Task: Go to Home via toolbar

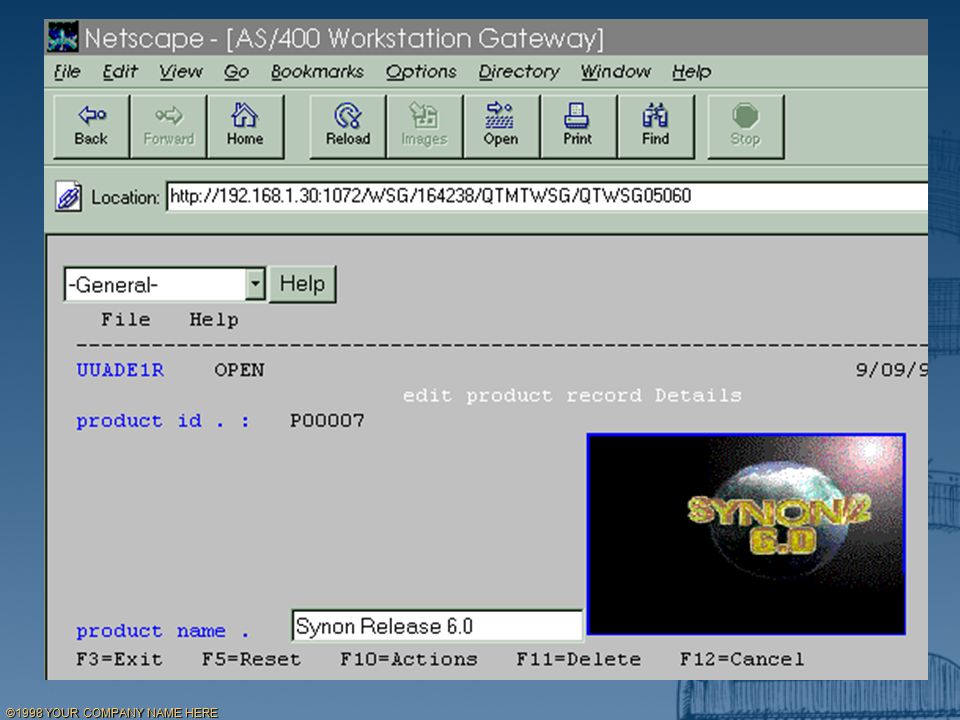Action: pyautogui.click(x=245, y=127)
